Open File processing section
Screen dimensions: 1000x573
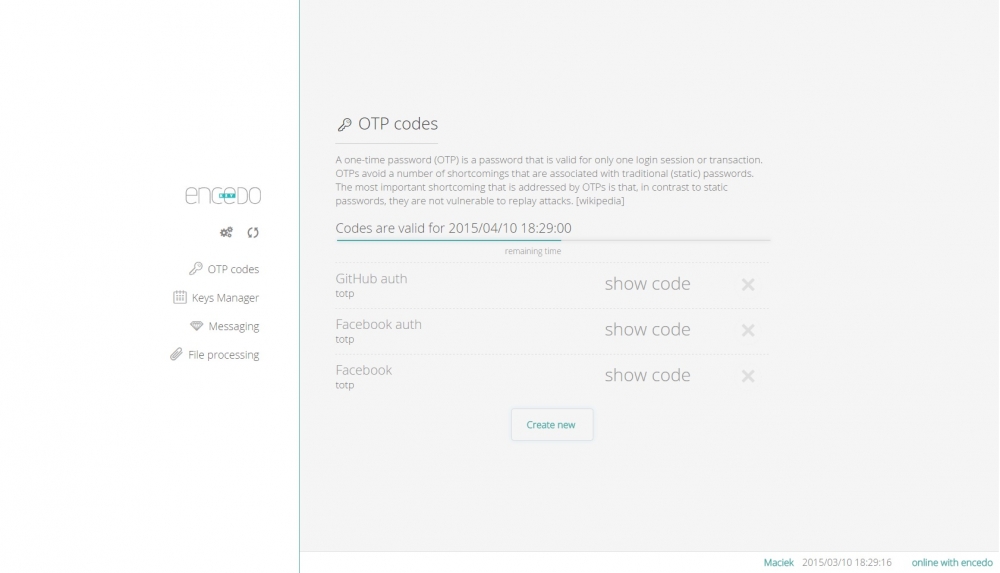(x=223, y=355)
